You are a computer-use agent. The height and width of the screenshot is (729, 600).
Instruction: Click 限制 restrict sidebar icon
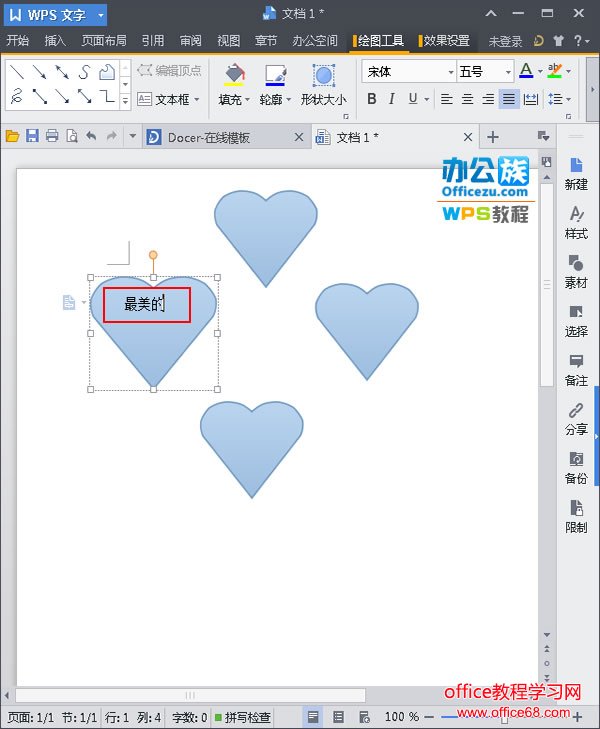tap(576, 517)
